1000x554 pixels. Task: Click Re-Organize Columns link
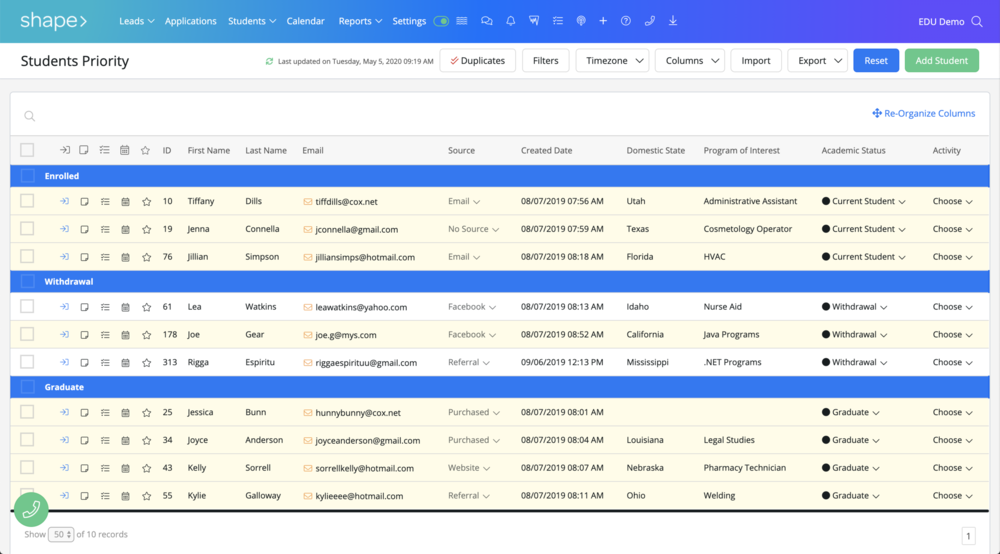coord(923,113)
